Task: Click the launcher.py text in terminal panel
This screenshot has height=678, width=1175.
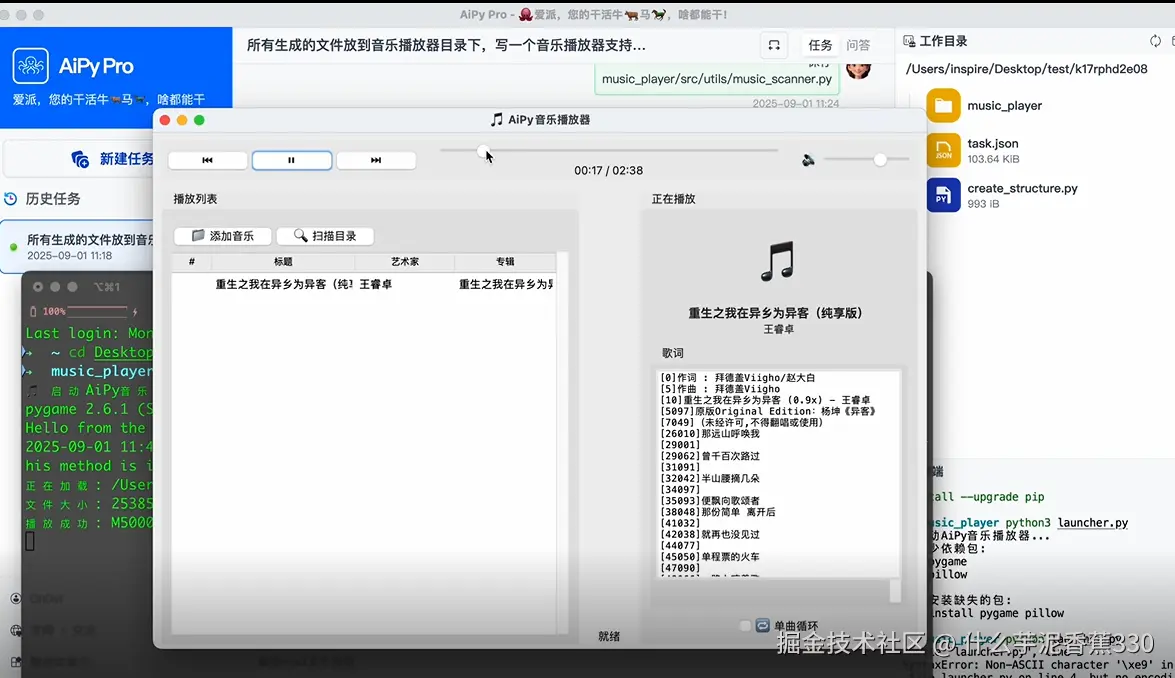Action: [1093, 523]
